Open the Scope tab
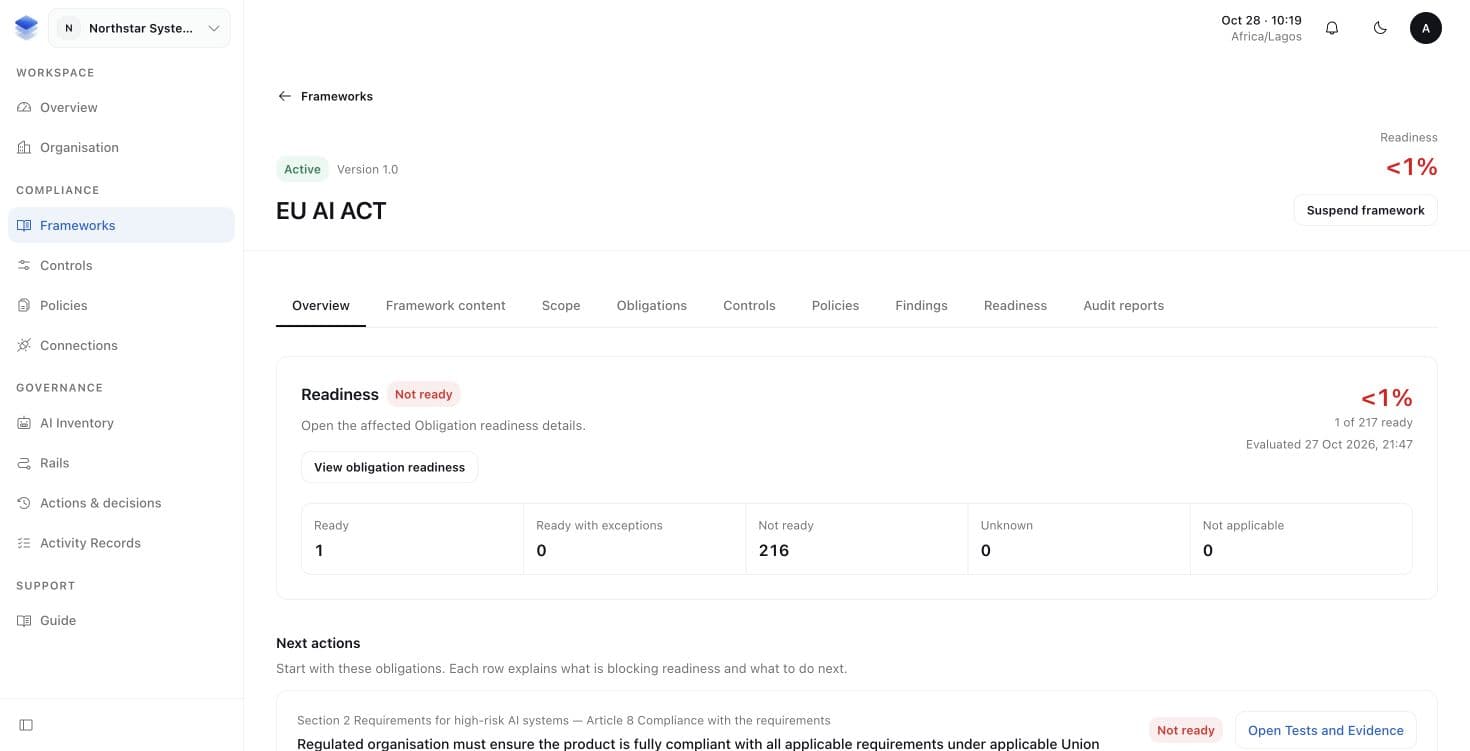Viewport: 1470px width, 751px height. click(x=561, y=305)
